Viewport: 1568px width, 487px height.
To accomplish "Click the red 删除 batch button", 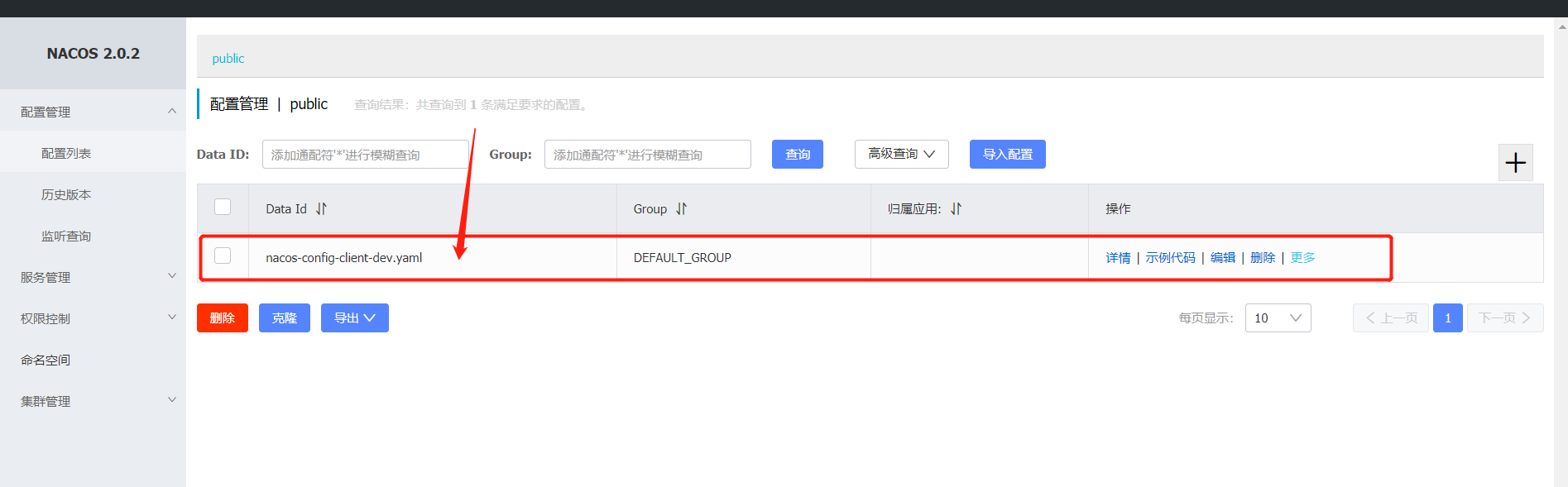I will 223,318.
